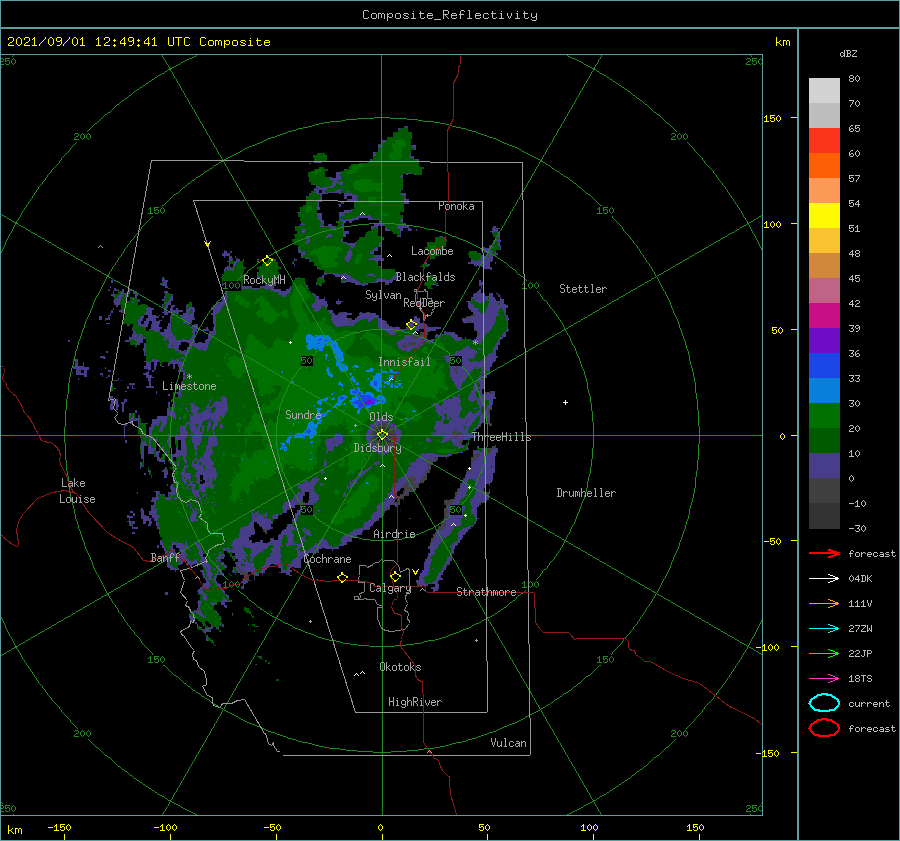Click asterisk marker above Limestone label
Image resolution: width=900 pixels, height=841 pixels.
pos(189,377)
